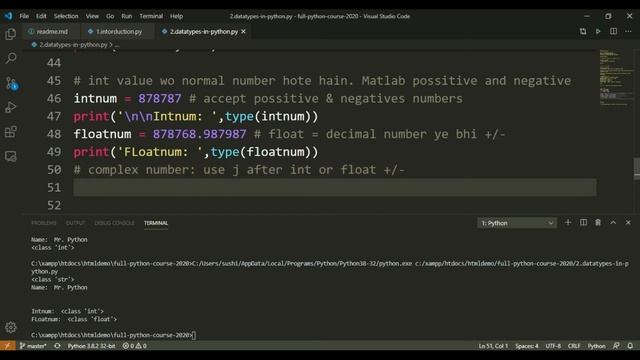Change line ending via CRLF
The image size is (640, 360).
coord(574,346)
